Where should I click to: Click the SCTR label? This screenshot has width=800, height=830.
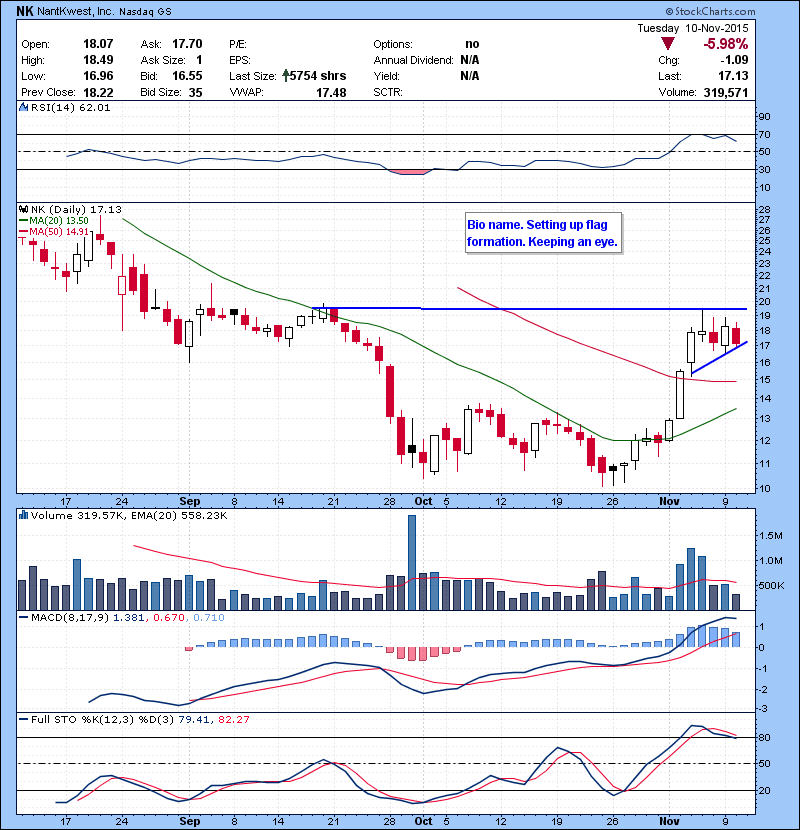click(x=388, y=92)
